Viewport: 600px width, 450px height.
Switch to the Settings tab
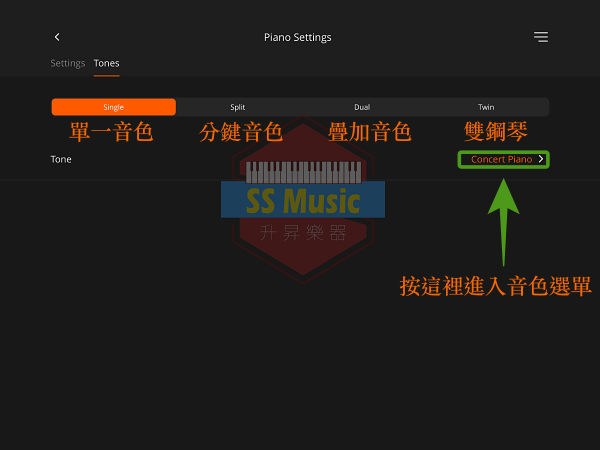68,63
